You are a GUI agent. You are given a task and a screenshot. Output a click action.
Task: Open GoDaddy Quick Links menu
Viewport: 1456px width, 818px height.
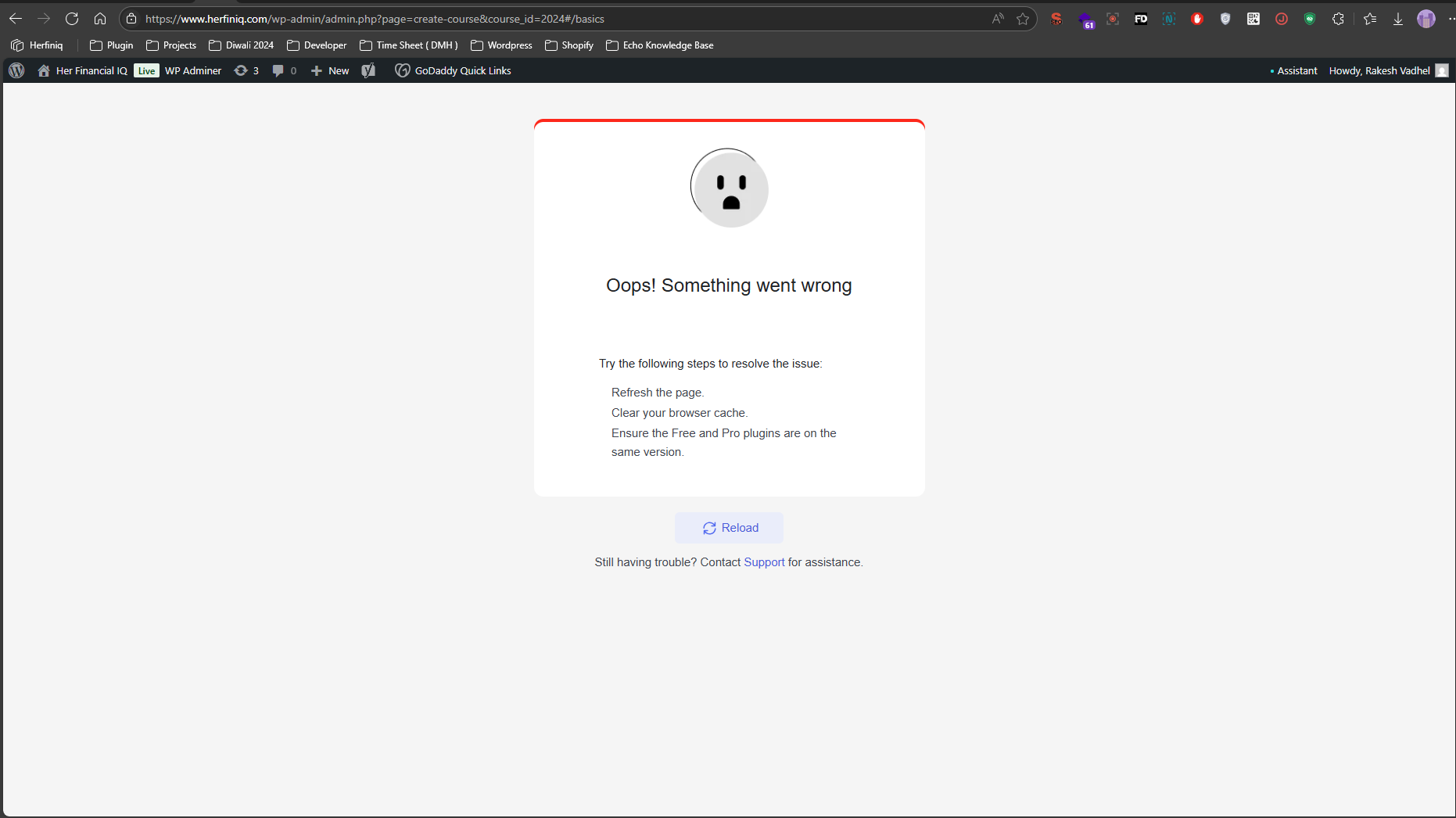coord(454,70)
